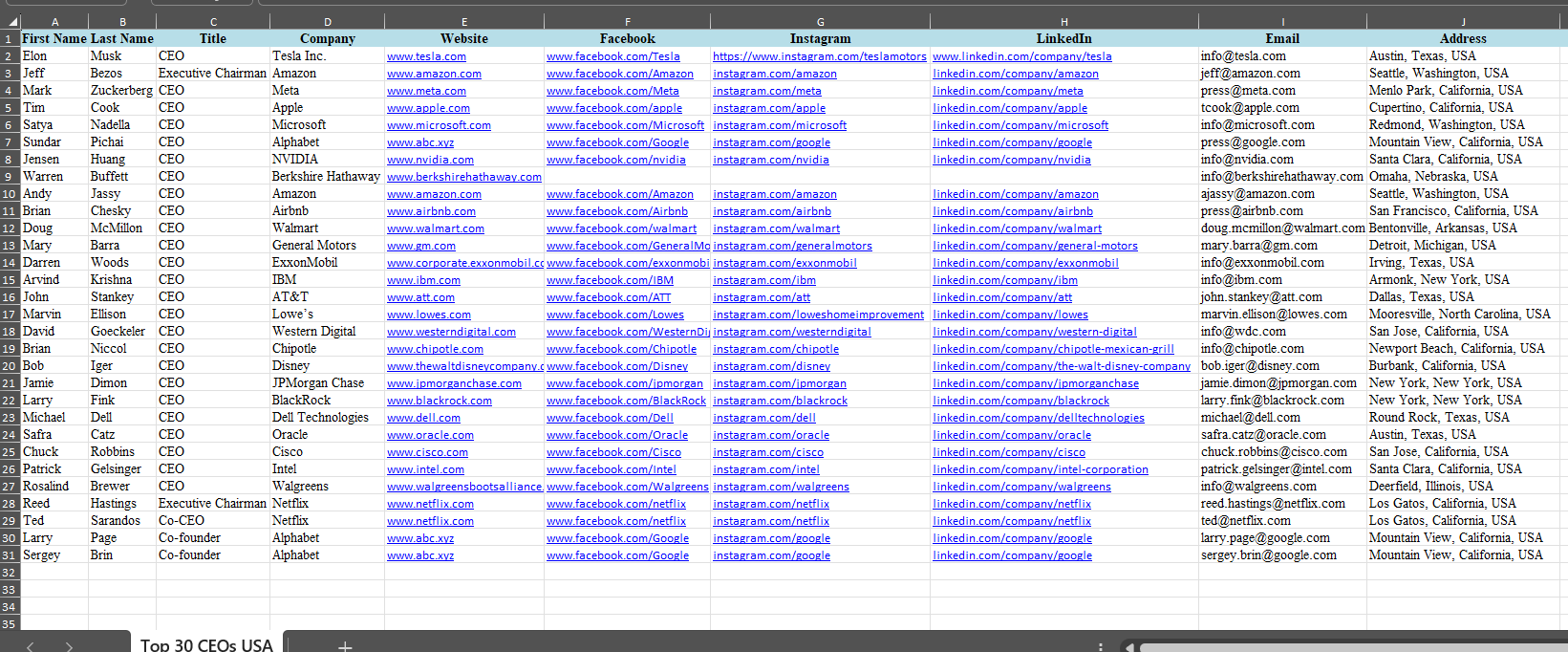
Task: Select the Newport Beach, California, USA cell
Action: point(1463,348)
